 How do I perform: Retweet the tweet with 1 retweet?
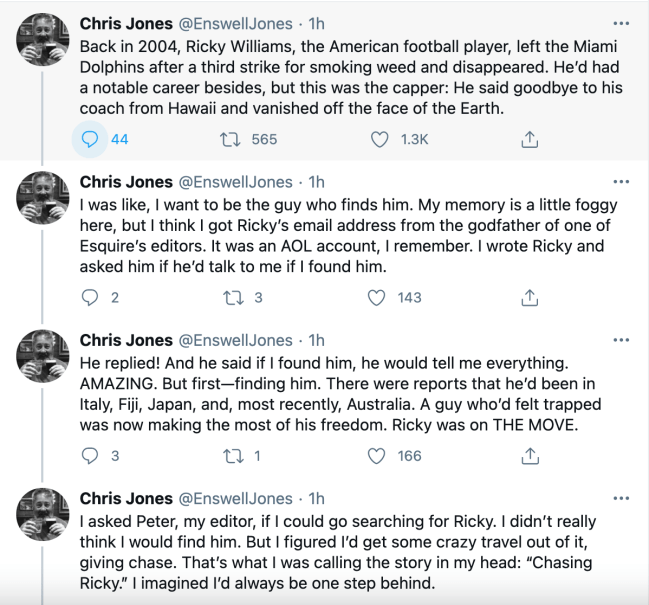click(228, 455)
